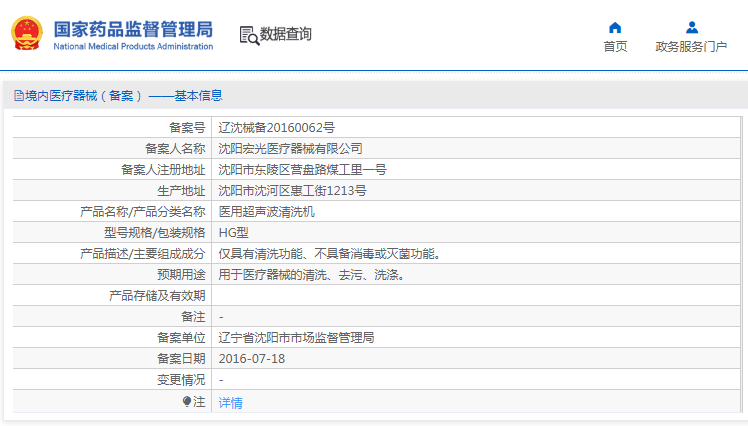Click 数据查询 text label

tap(285, 34)
